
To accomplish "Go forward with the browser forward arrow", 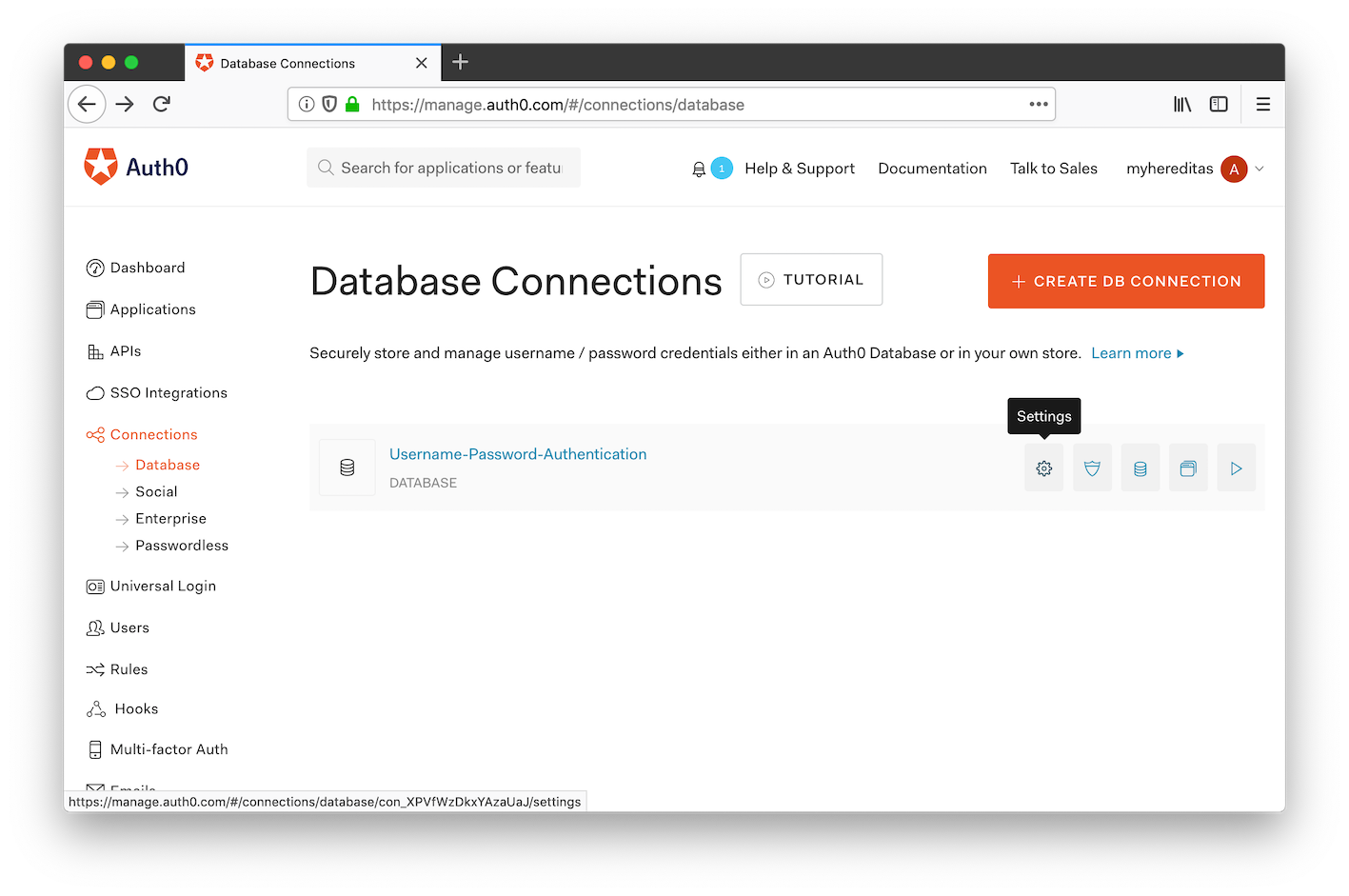I will point(125,104).
